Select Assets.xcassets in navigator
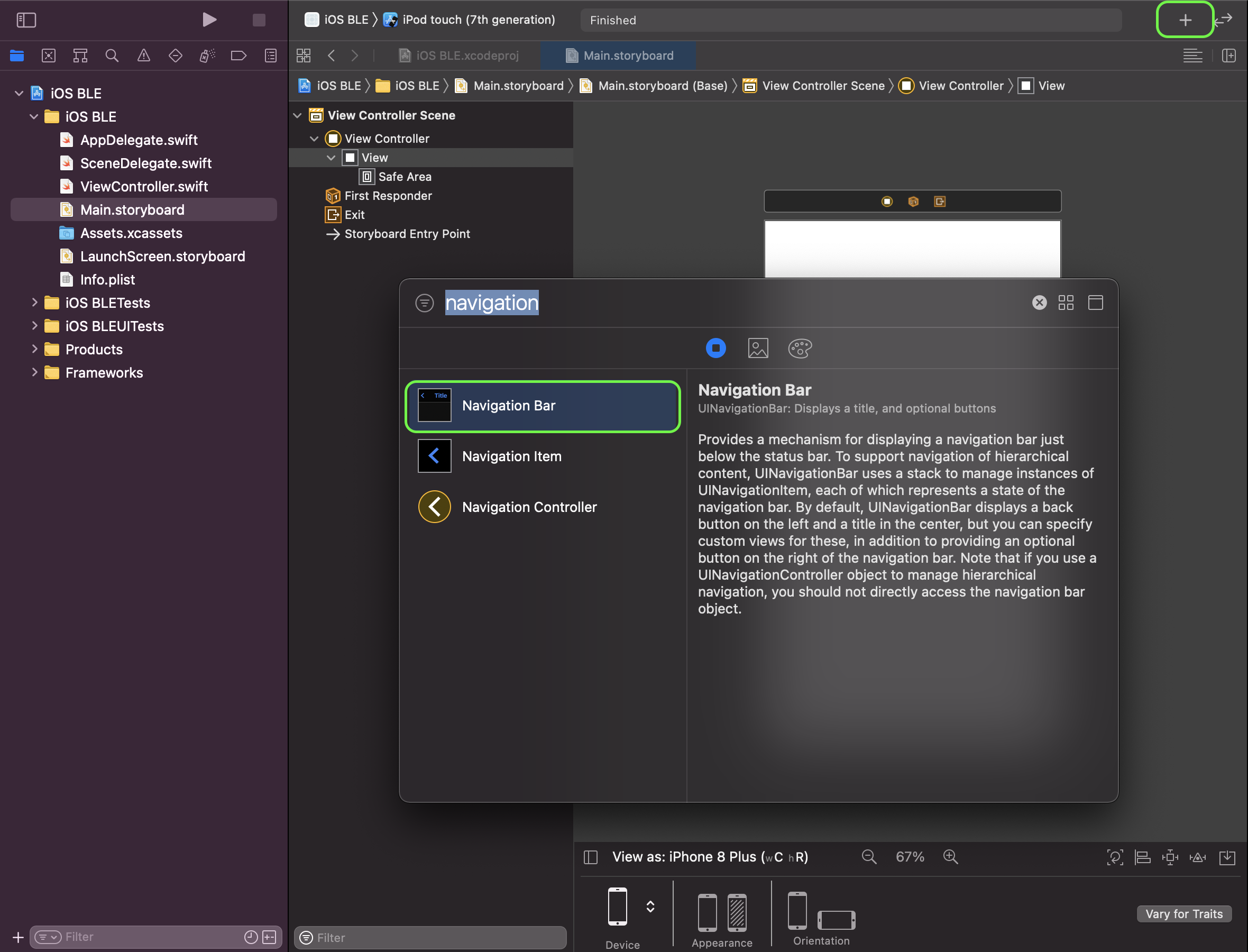This screenshot has width=1248, height=952. (131, 233)
